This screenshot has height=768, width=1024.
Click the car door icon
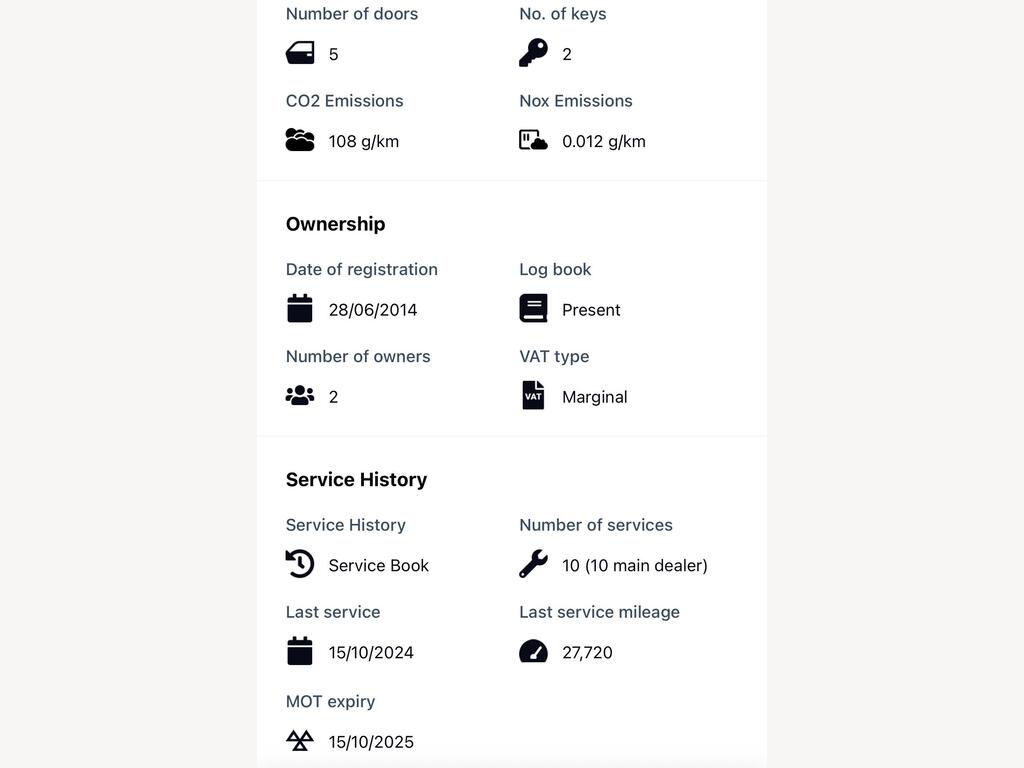[x=300, y=53]
